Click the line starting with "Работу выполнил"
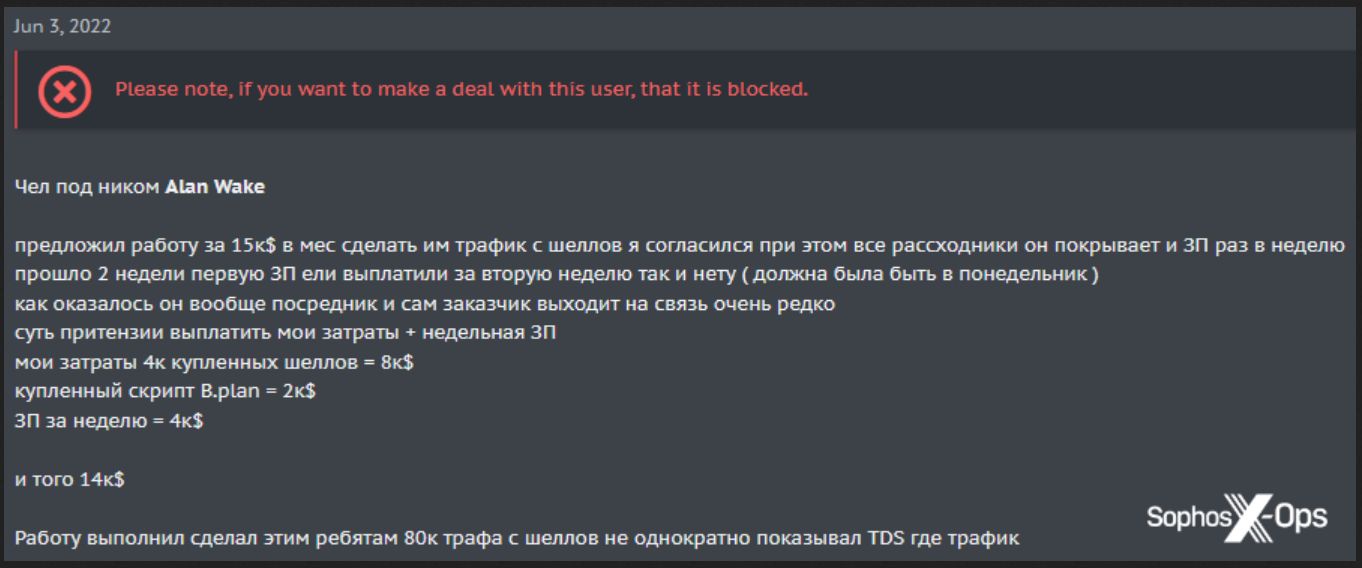This screenshot has width=1362, height=568. [517, 538]
